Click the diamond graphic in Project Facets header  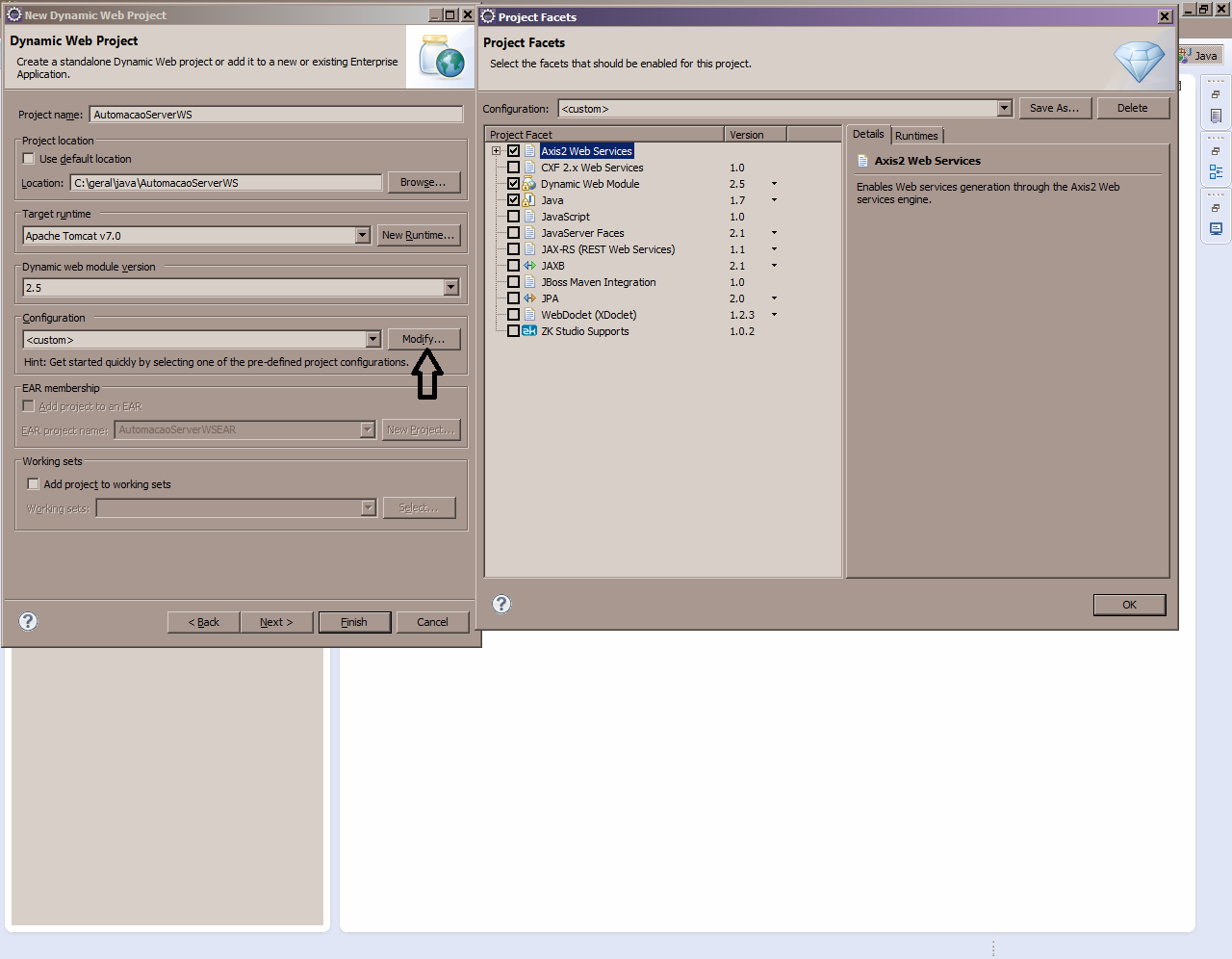pos(1140,61)
